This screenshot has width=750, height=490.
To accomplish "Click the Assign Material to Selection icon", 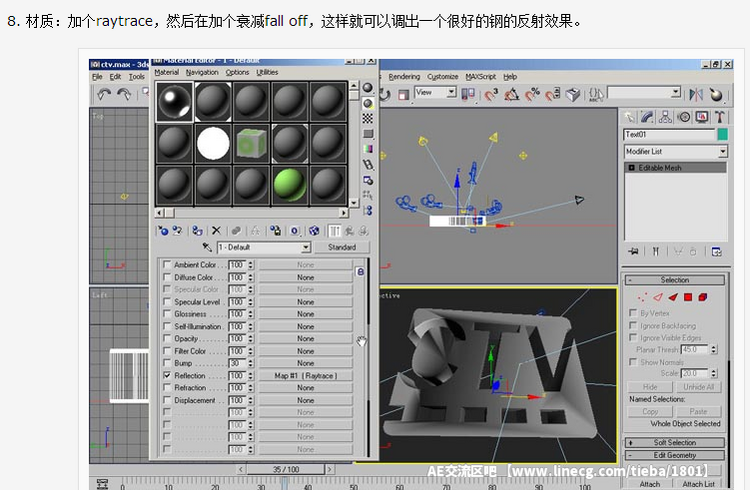I will pos(197,231).
